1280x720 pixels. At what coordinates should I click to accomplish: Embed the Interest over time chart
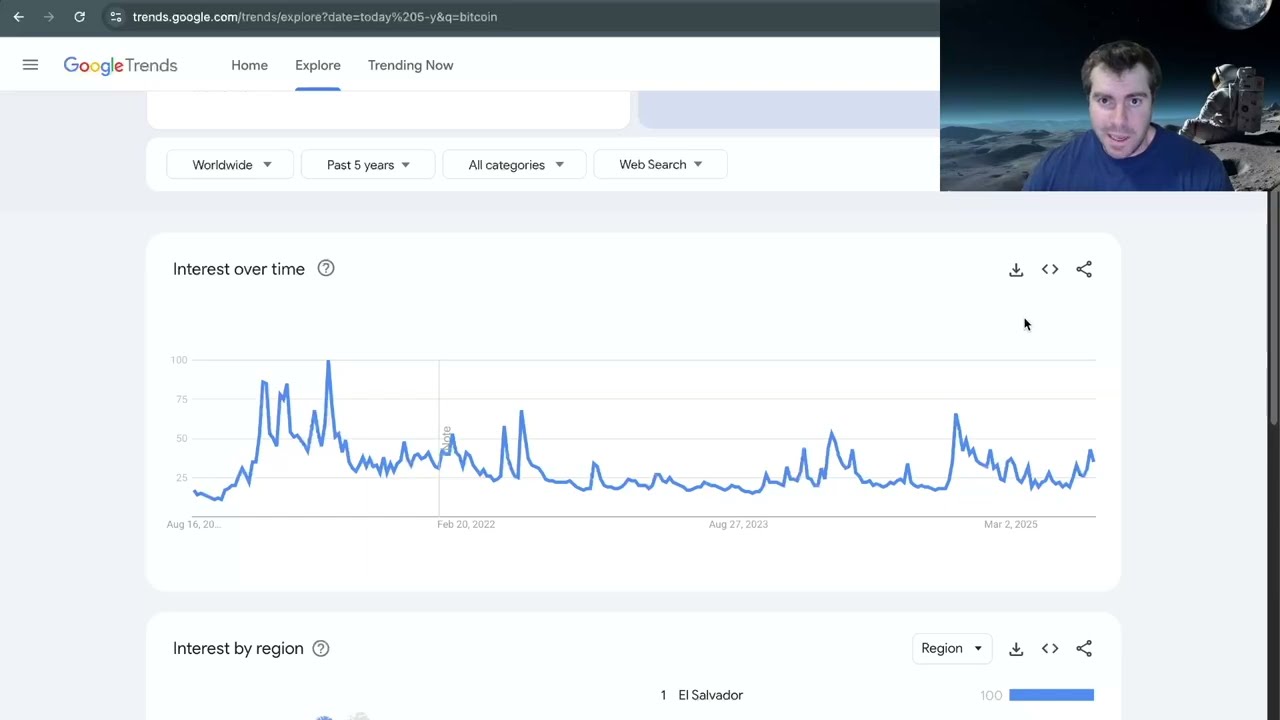click(1050, 269)
